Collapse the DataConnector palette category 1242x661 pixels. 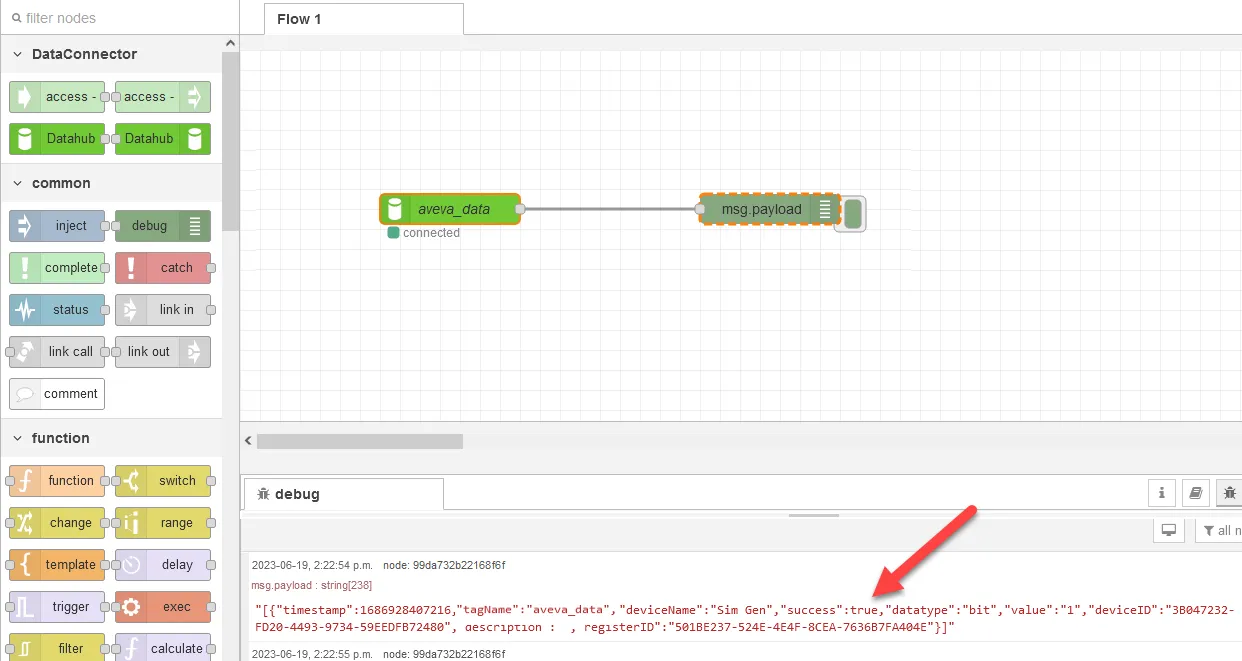point(111,54)
